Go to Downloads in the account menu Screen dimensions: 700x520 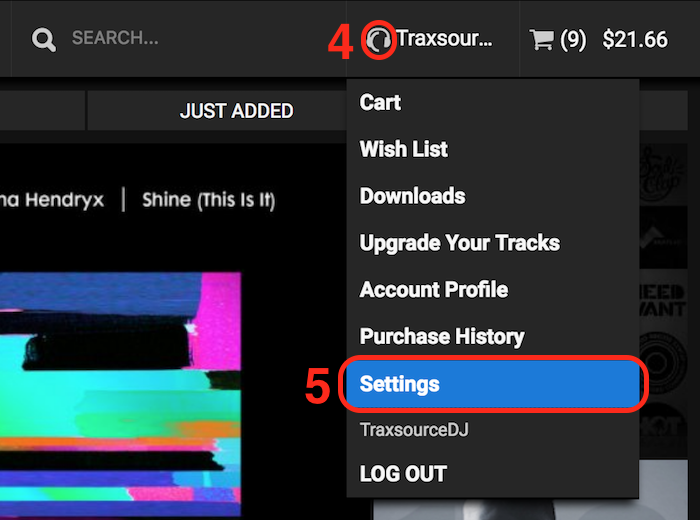[x=412, y=196]
